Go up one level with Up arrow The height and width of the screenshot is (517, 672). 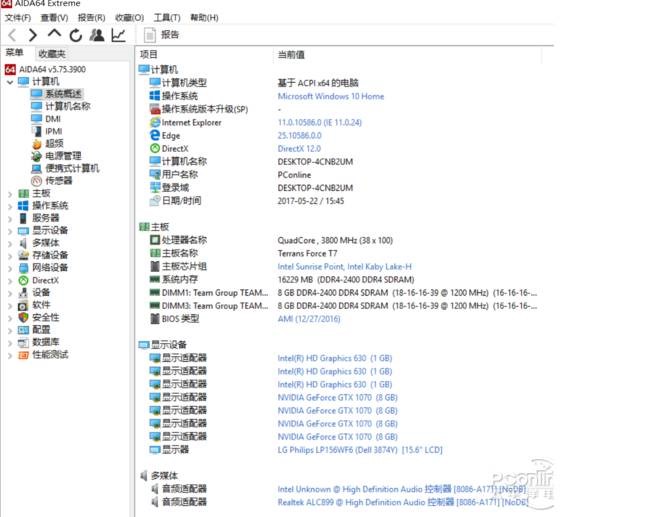pyautogui.click(x=54, y=34)
